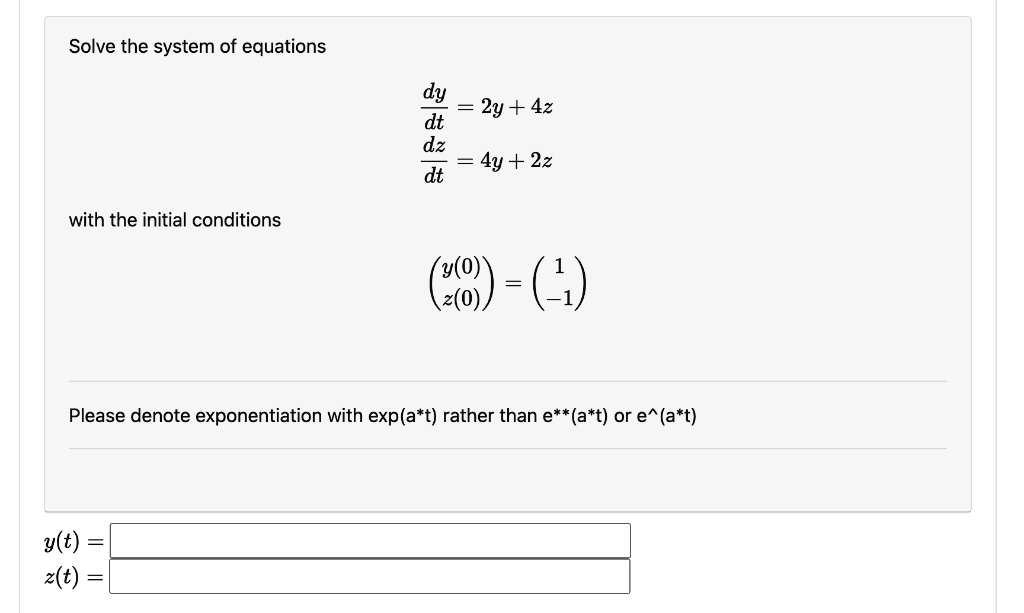Click the z(t) answer input field
Image resolution: width=1024 pixels, height=613 pixels.
(x=370, y=576)
